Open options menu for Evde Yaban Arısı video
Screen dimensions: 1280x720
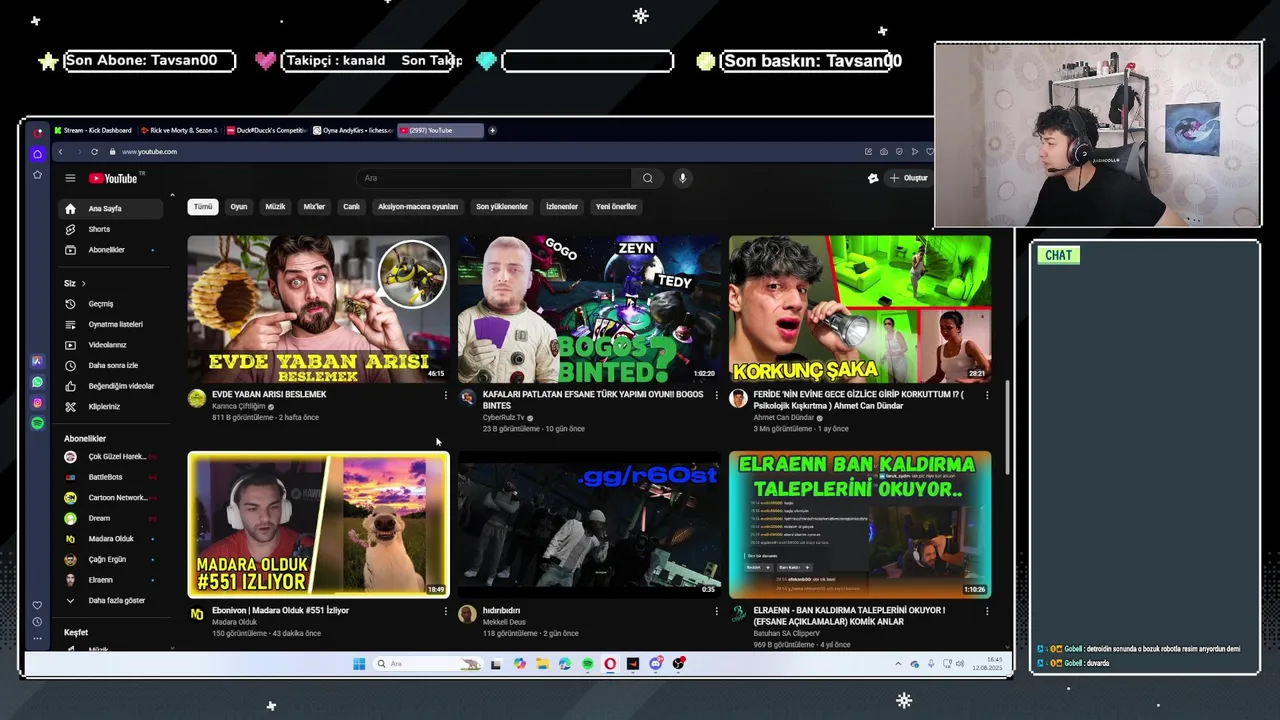445,395
